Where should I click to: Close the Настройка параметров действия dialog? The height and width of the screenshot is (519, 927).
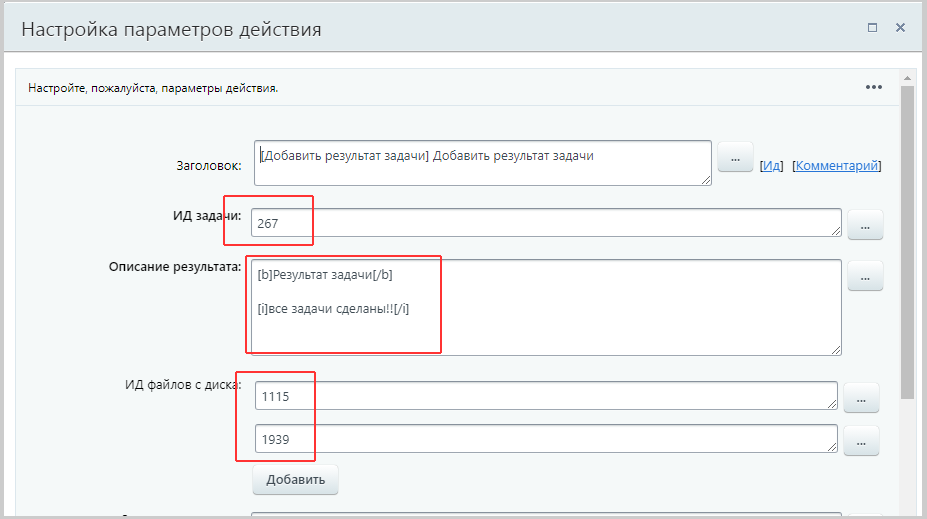point(900,28)
